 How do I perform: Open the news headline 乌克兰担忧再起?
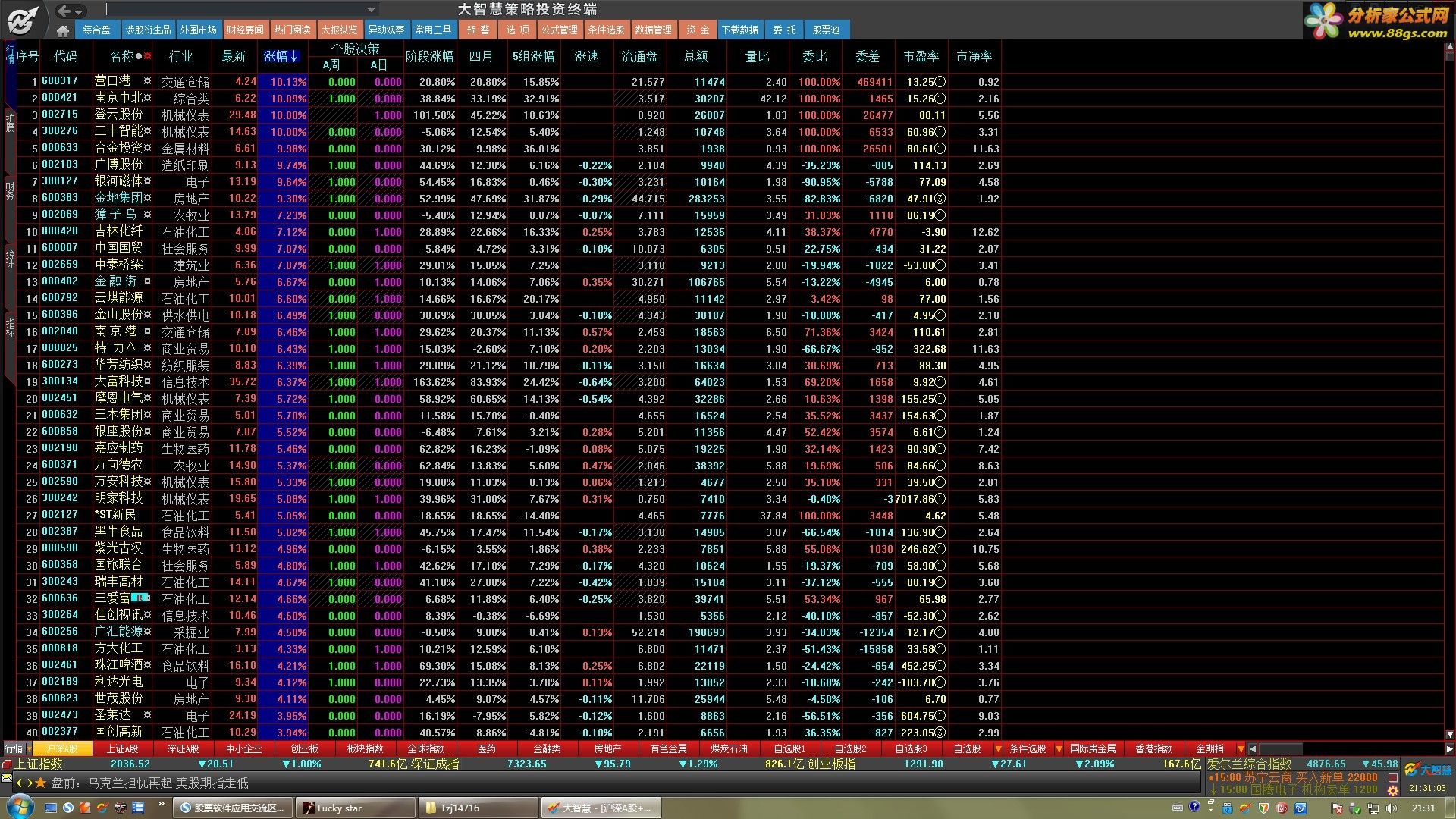tap(130, 782)
